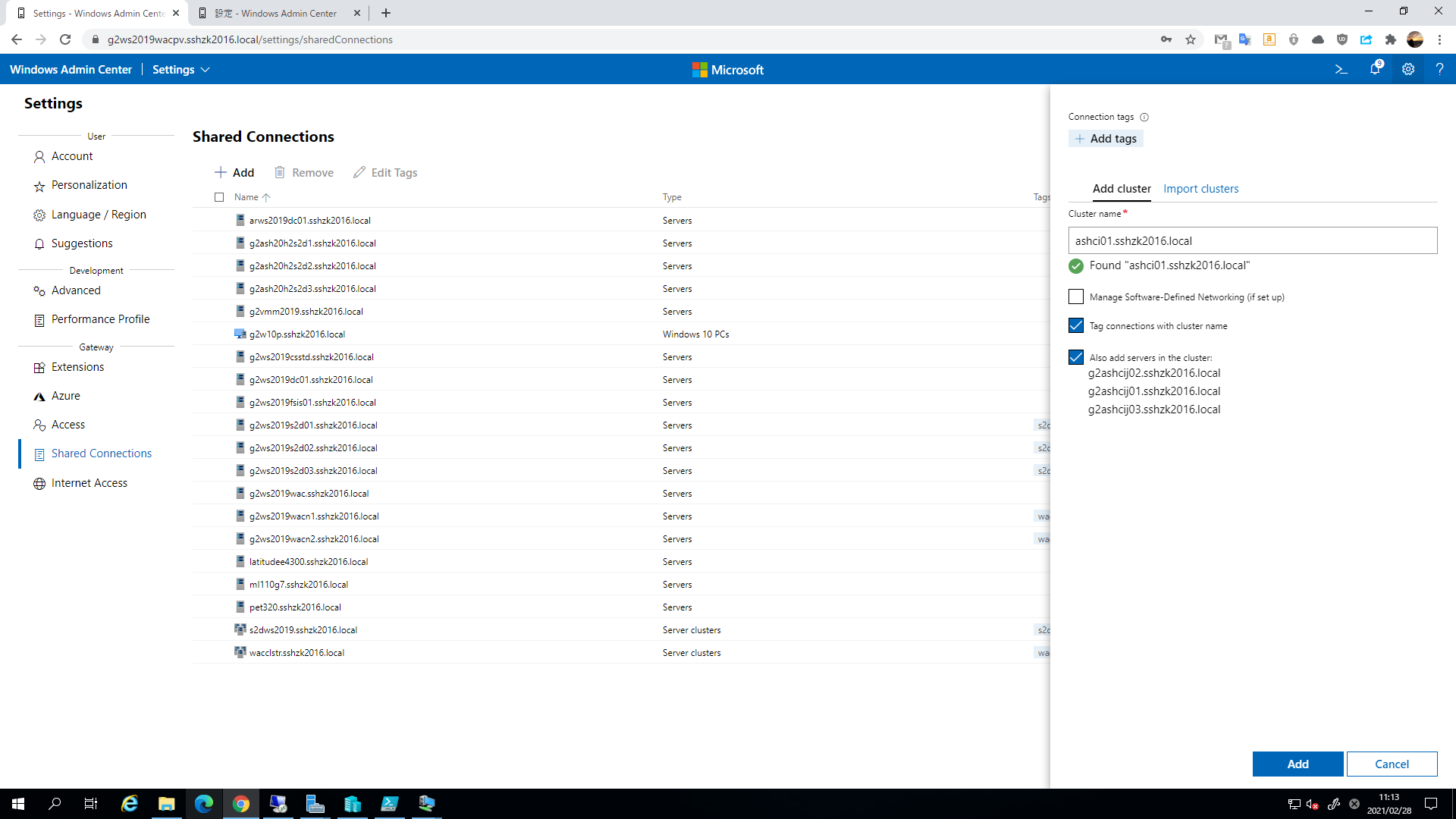Open the PowerShell console icon in top bar
Viewport: 1456px width, 819px height.
coord(1341,69)
